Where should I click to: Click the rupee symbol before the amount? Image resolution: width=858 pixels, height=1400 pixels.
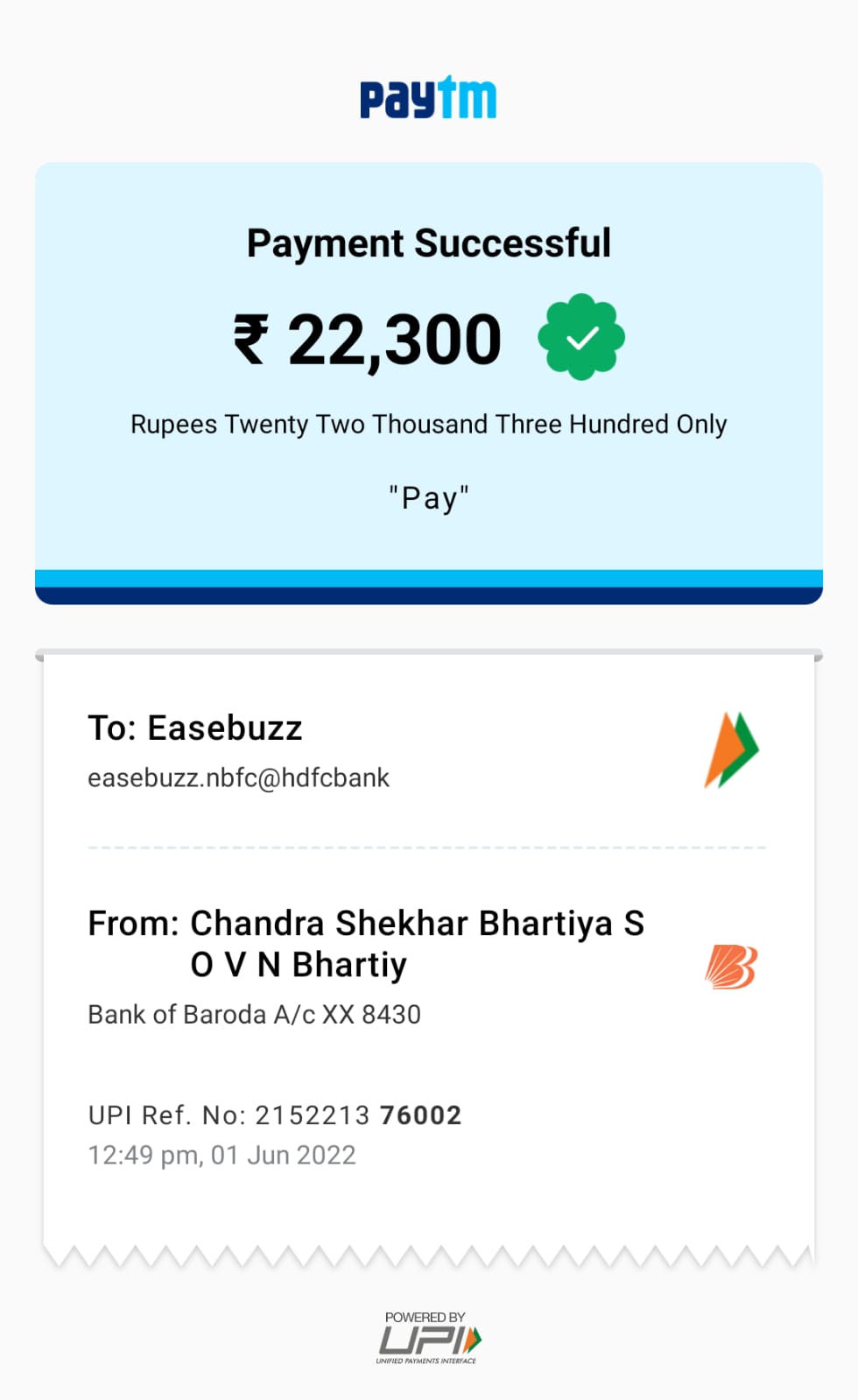pos(250,340)
